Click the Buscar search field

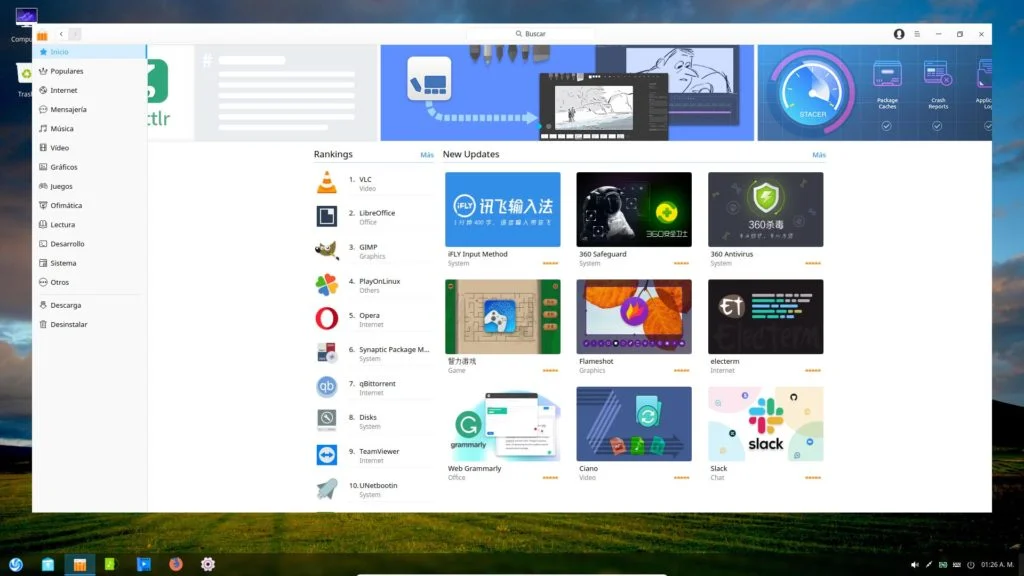pos(530,34)
